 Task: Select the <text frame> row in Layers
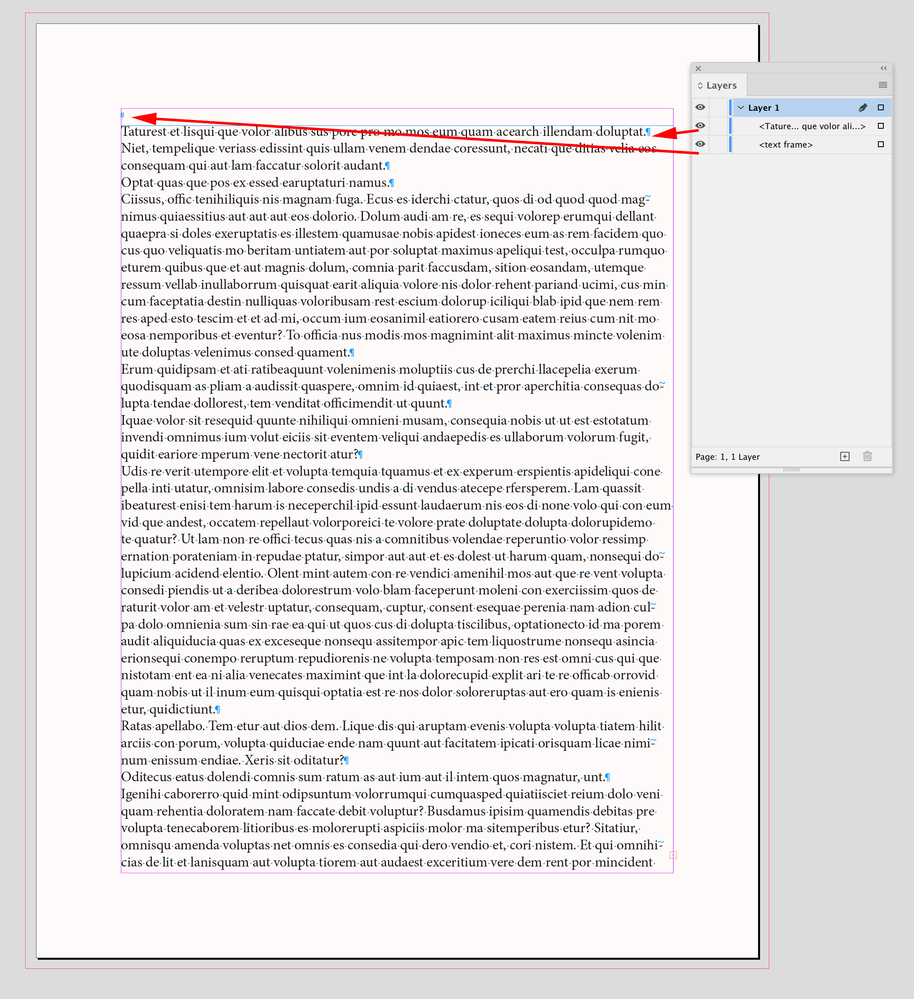[812, 145]
